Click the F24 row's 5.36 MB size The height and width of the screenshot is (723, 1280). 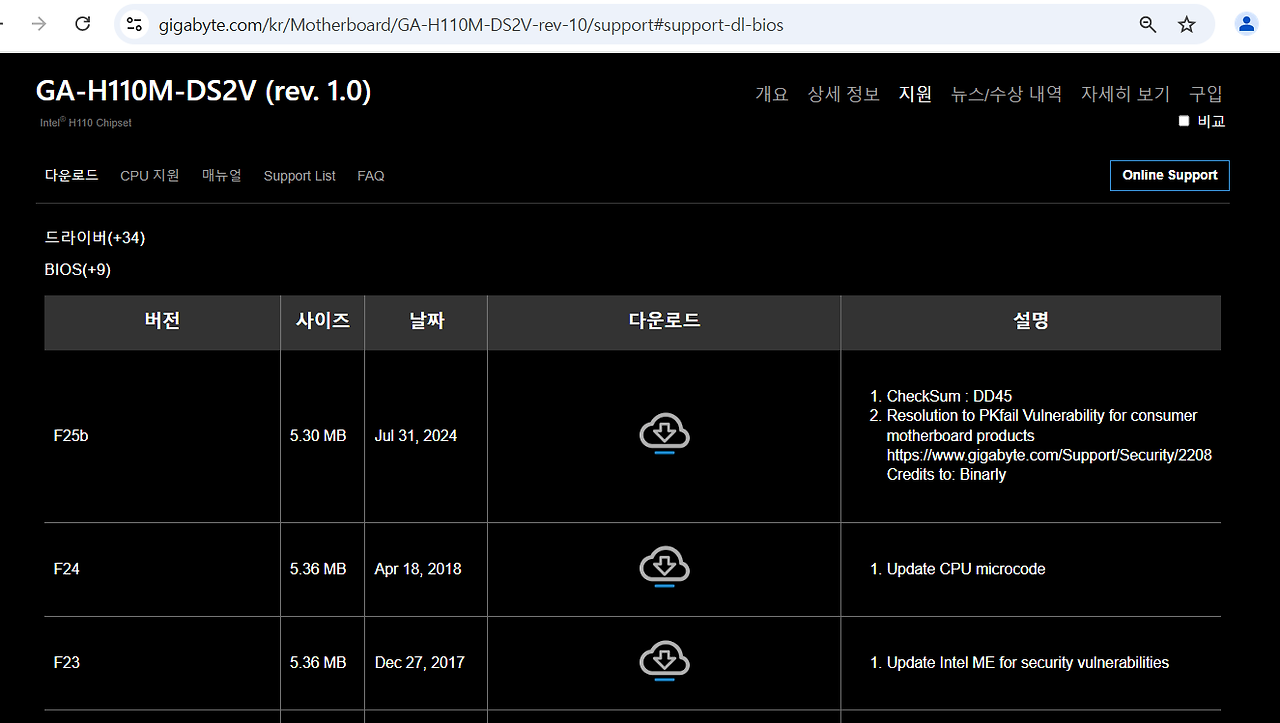[318, 569]
